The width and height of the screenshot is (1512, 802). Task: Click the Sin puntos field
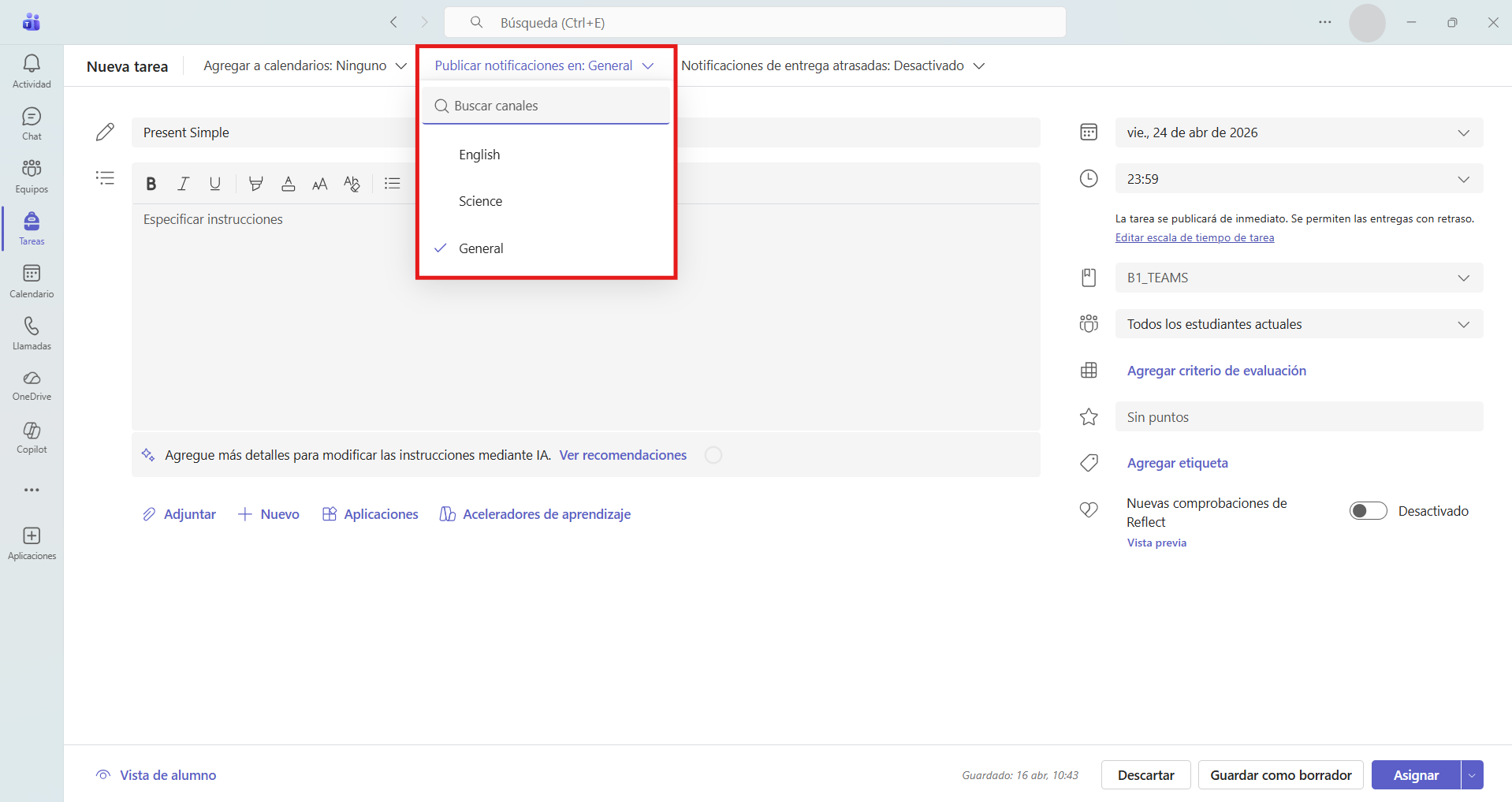tap(1299, 417)
